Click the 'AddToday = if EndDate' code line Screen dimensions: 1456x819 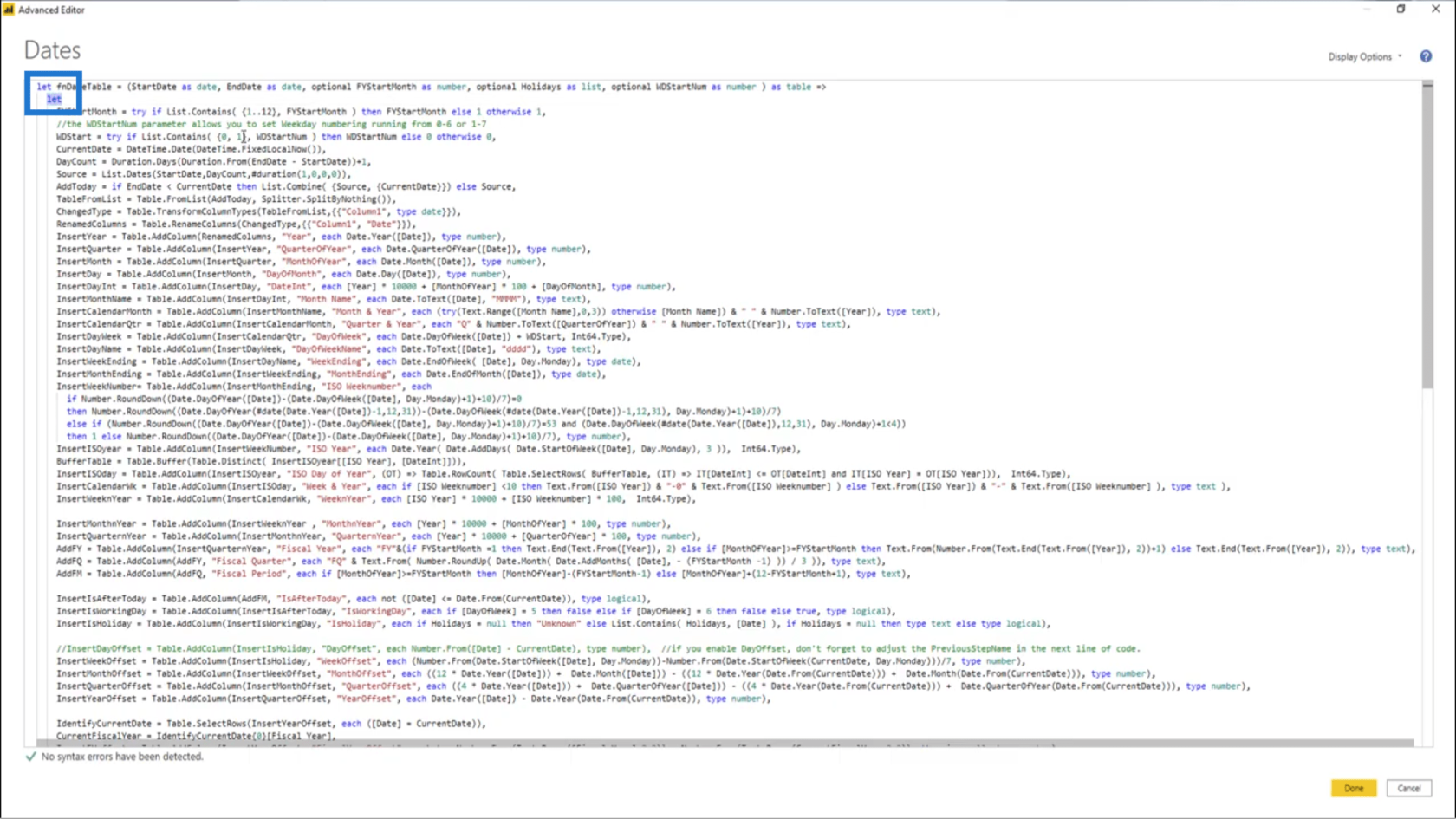286,186
